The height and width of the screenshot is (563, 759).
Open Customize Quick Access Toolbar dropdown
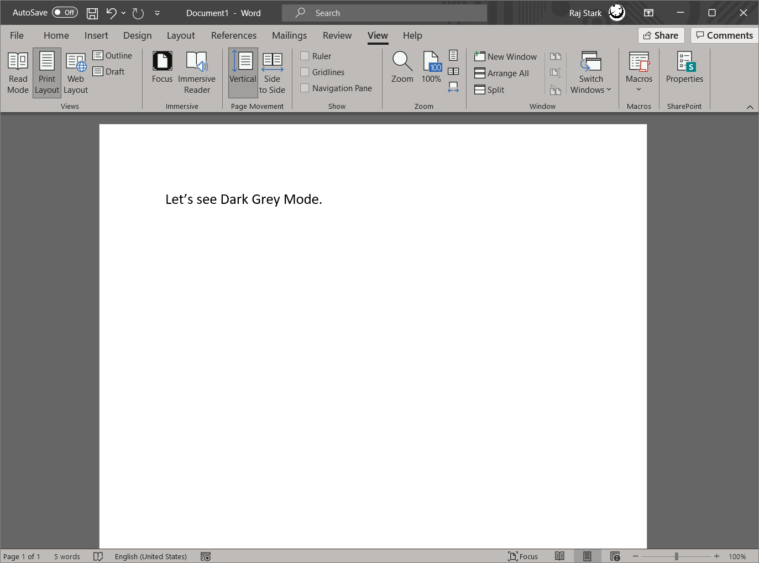coord(157,13)
